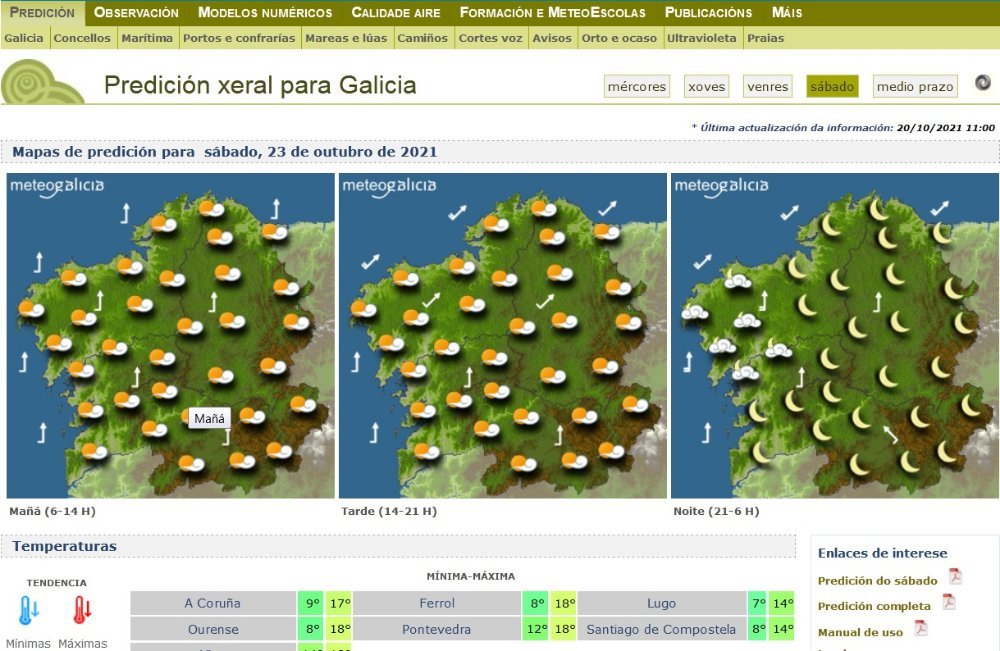
Task: Show forecast for sábado
Action: [832, 87]
